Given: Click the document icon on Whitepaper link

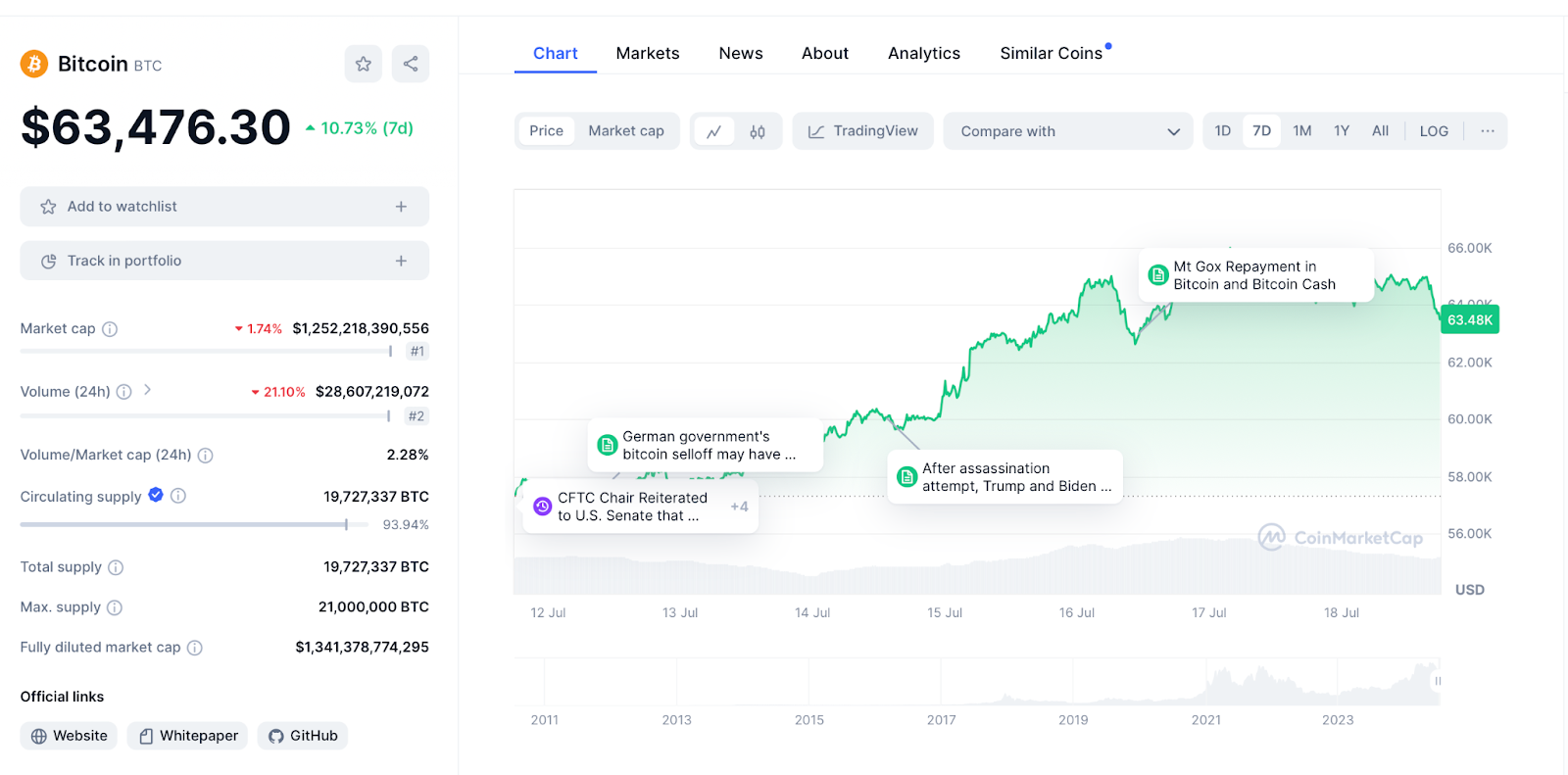Looking at the screenshot, I should click(x=146, y=736).
